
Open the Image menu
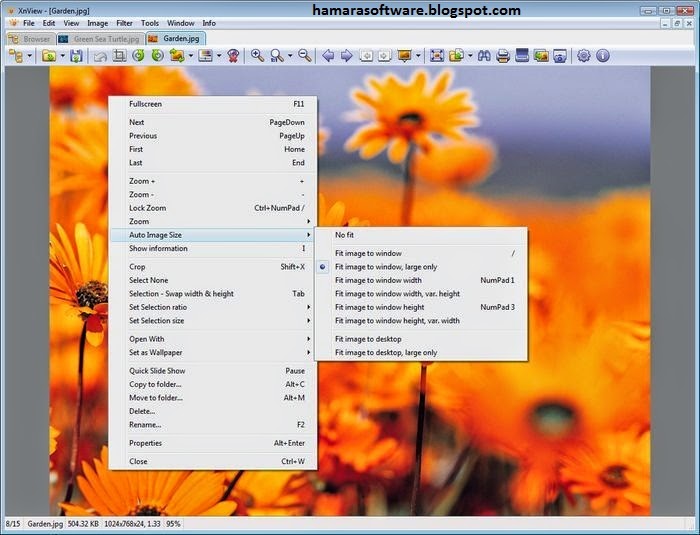(97, 23)
